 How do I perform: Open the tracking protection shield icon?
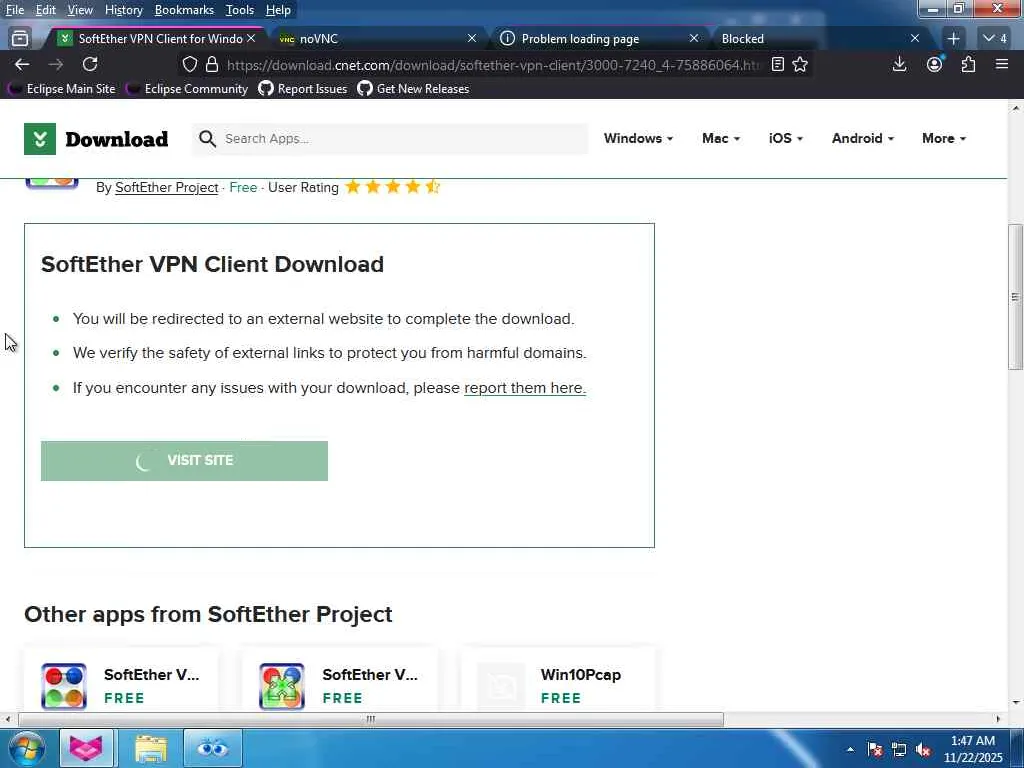tap(189, 65)
